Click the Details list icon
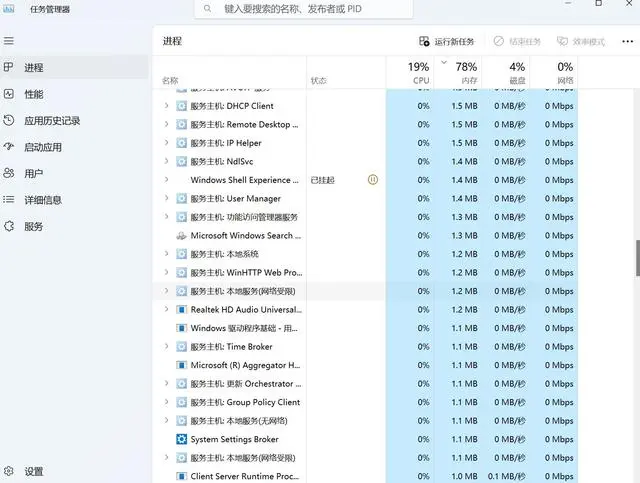The height and width of the screenshot is (483, 640). [x=9, y=200]
